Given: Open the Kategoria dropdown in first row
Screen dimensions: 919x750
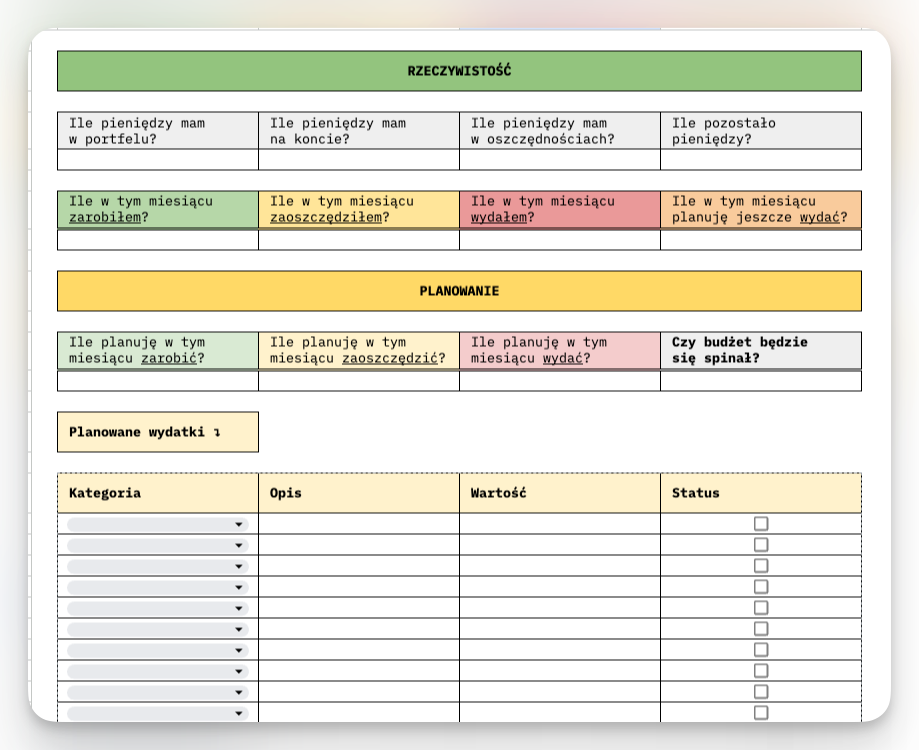Looking at the screenshot, I should [158, 524].
